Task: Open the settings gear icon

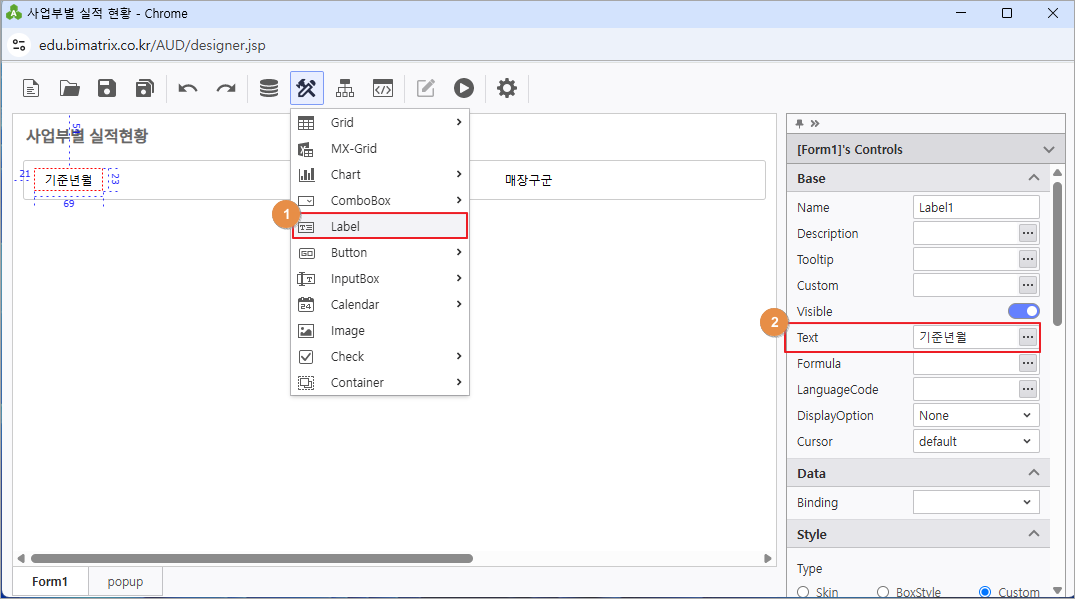Action: [x=507, y=88]
